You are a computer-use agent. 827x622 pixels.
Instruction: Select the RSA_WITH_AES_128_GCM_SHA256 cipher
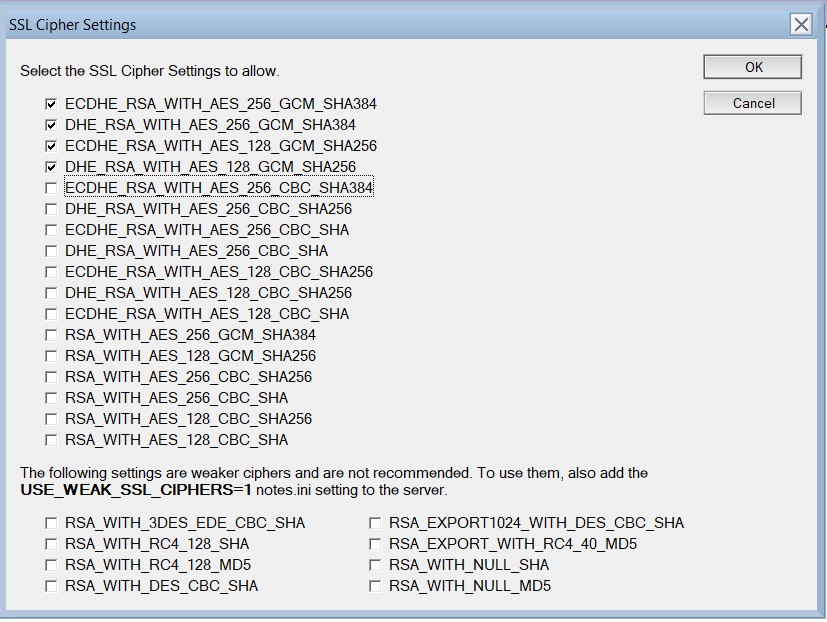point(51,356)
